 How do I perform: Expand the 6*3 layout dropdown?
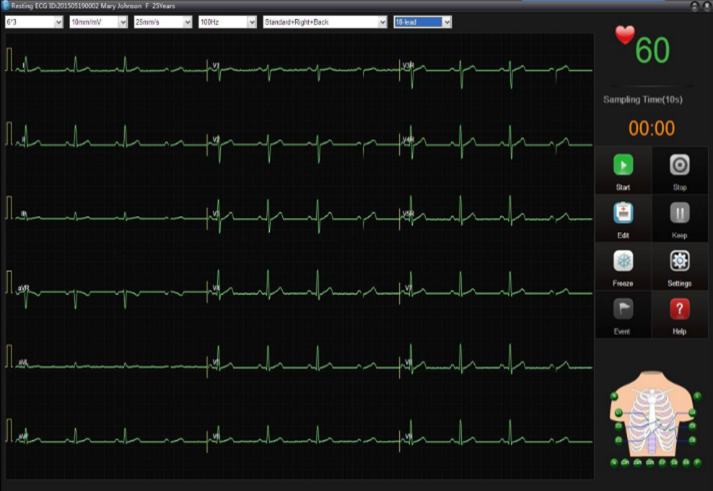(34, 21)
